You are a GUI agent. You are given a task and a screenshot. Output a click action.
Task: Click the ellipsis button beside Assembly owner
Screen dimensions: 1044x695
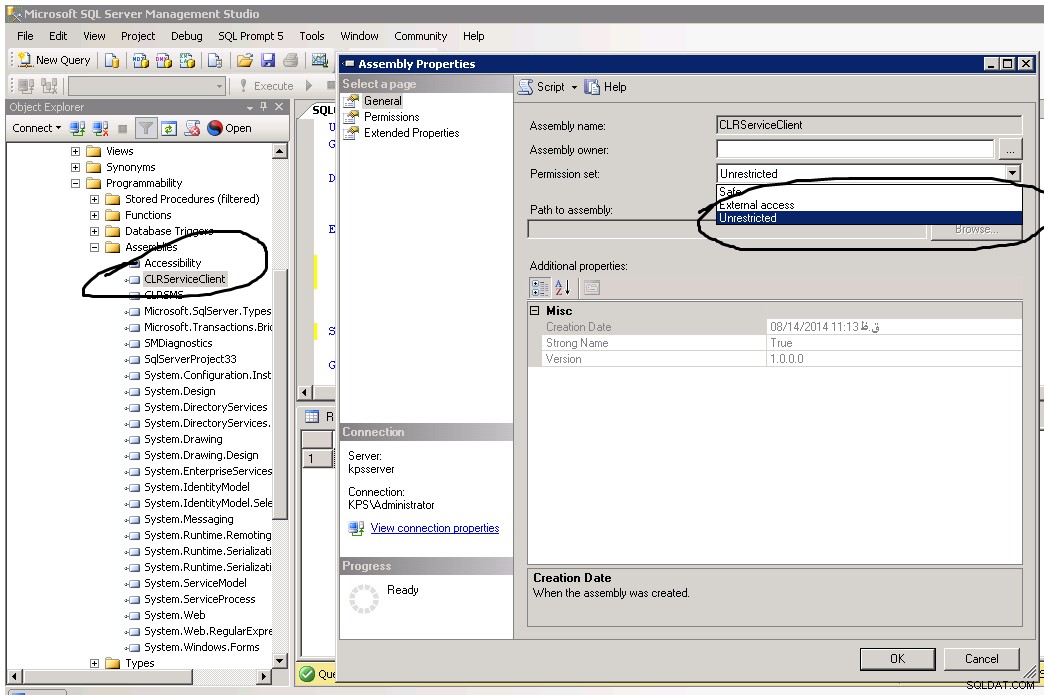coord(1010,150)
